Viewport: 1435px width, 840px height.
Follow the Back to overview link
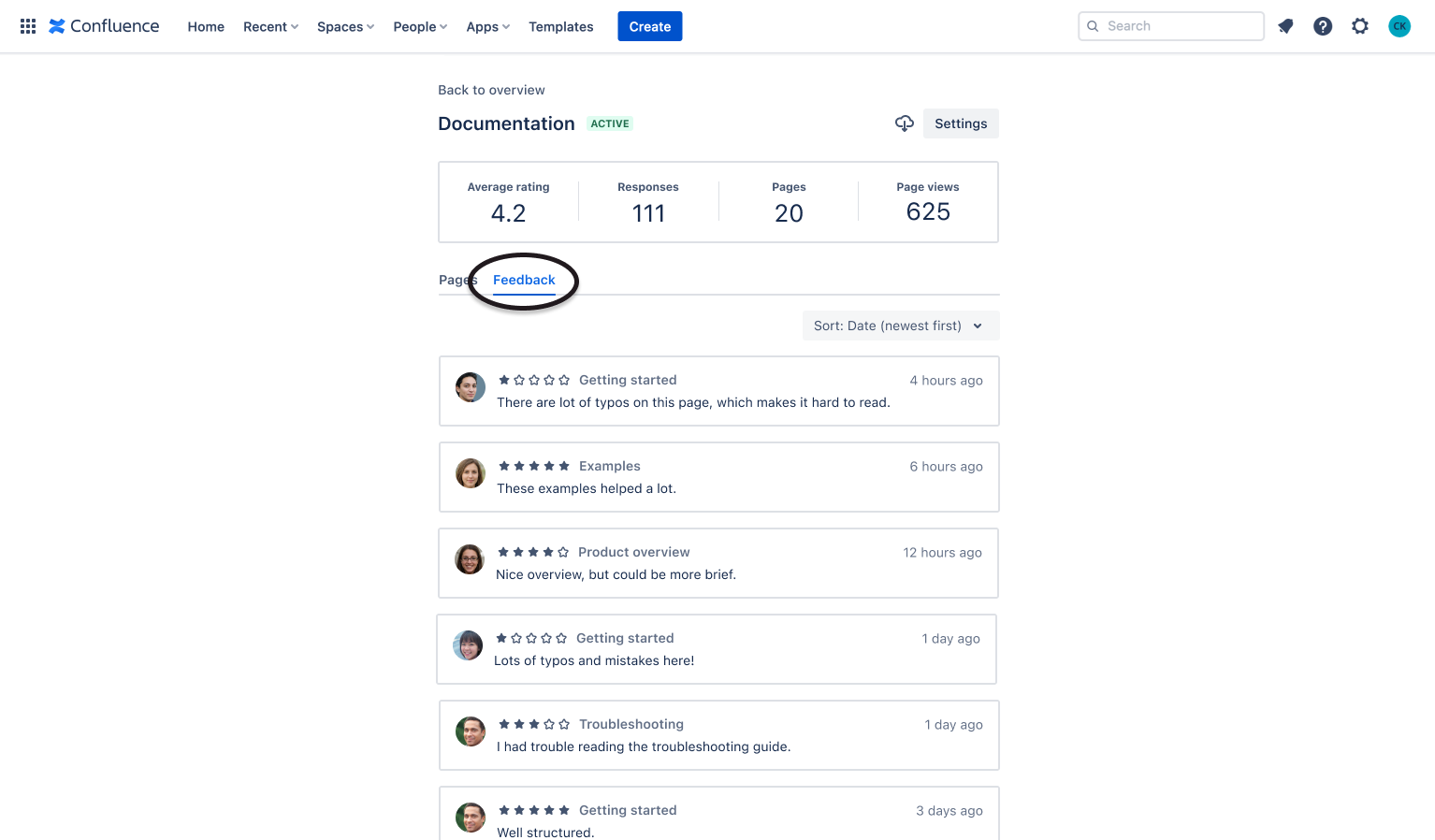(491, 89)
